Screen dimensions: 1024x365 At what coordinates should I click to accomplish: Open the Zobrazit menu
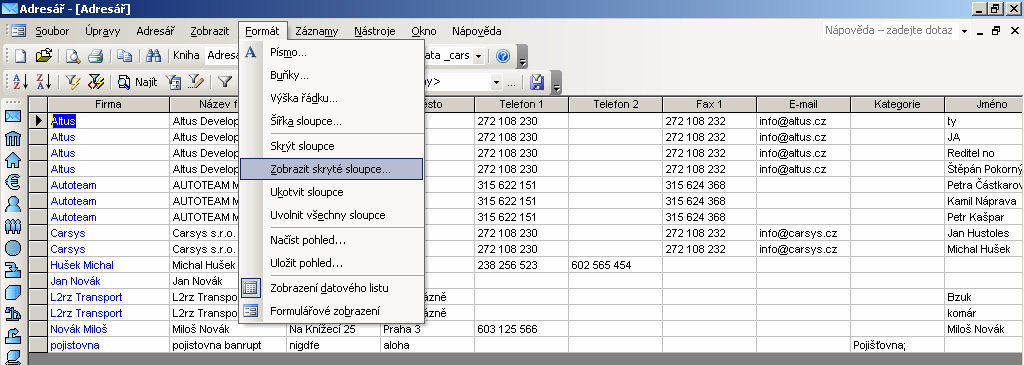tap(210, 31)
